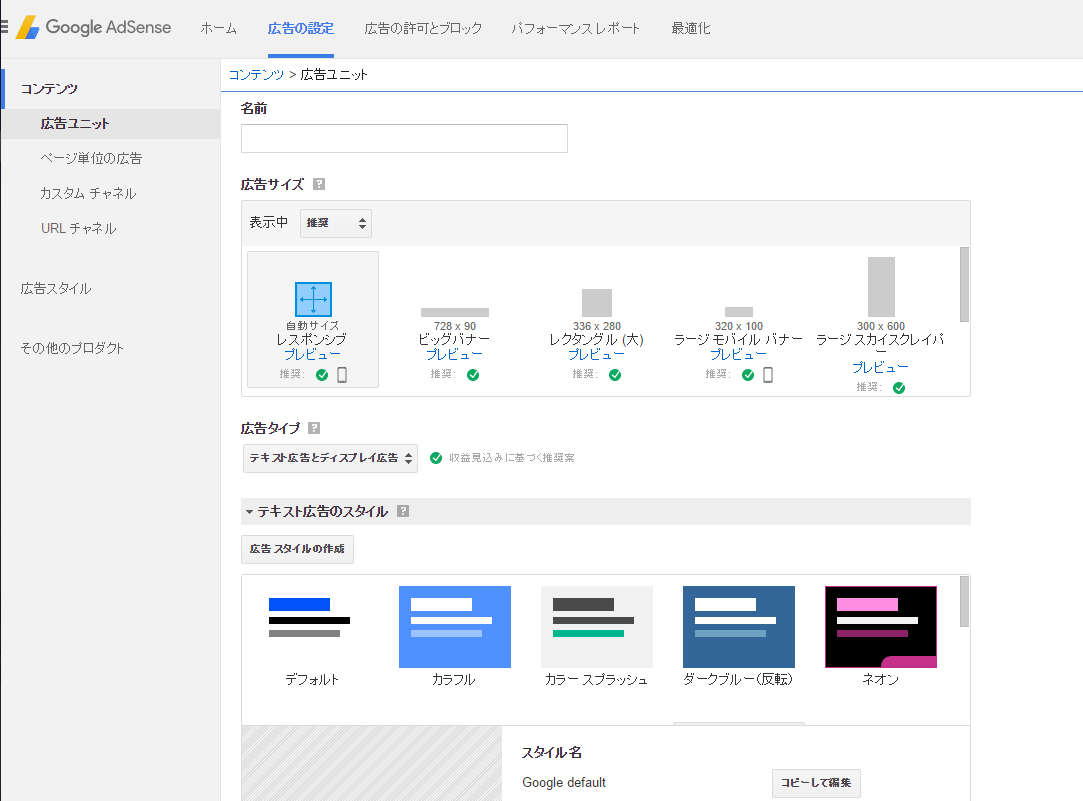Click プレビュー link under ビッグバナー
Image resolution: width=1083 pixels, height=801 pixels.
click(x=454, y=354)
